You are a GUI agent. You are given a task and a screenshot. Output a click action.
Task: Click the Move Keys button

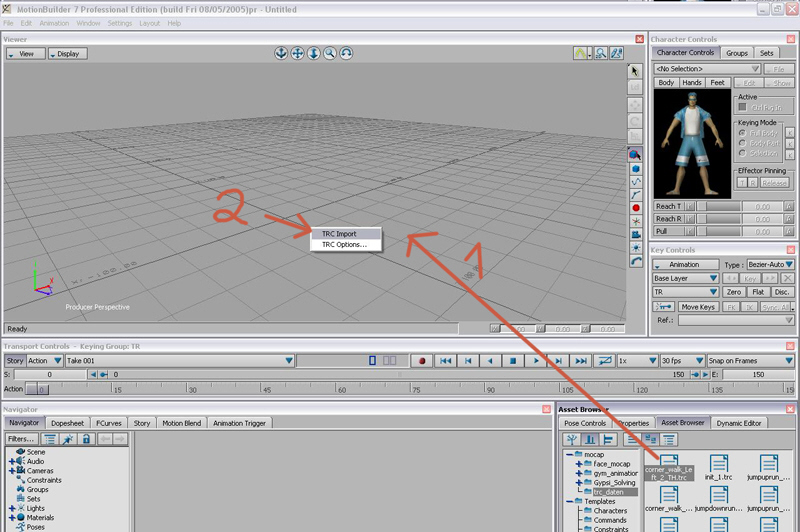698,307
